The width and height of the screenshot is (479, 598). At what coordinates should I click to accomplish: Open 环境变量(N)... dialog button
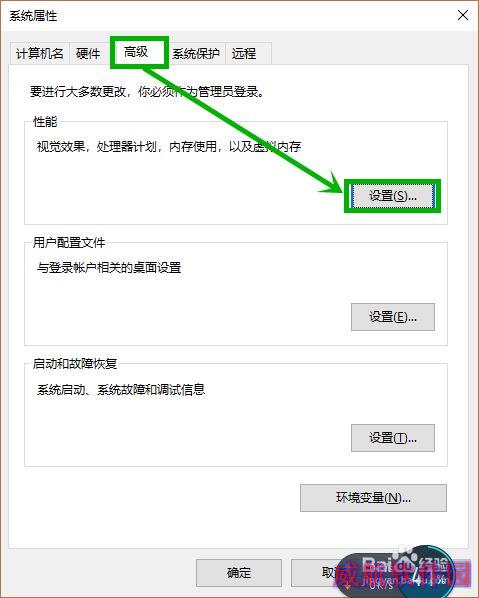[373, 498]
